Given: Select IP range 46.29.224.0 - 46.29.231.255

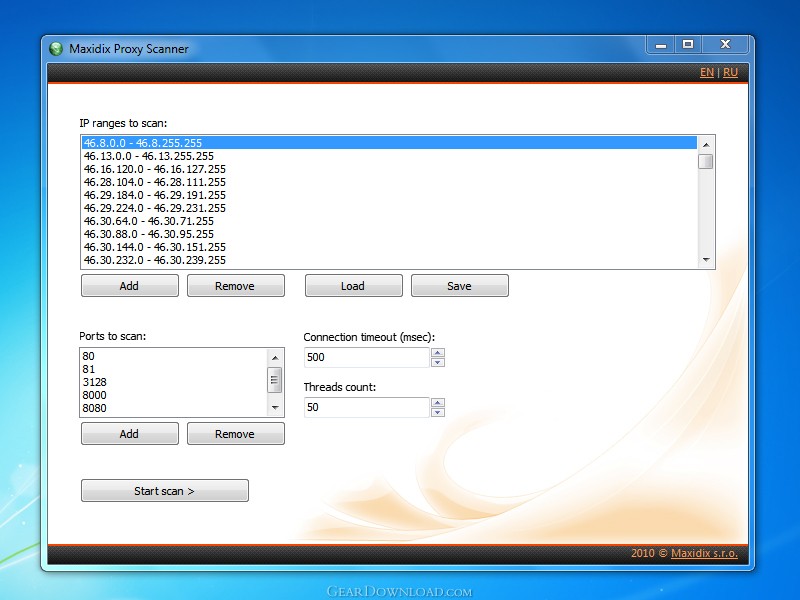Looking at the screenshot, I should 389,208.
